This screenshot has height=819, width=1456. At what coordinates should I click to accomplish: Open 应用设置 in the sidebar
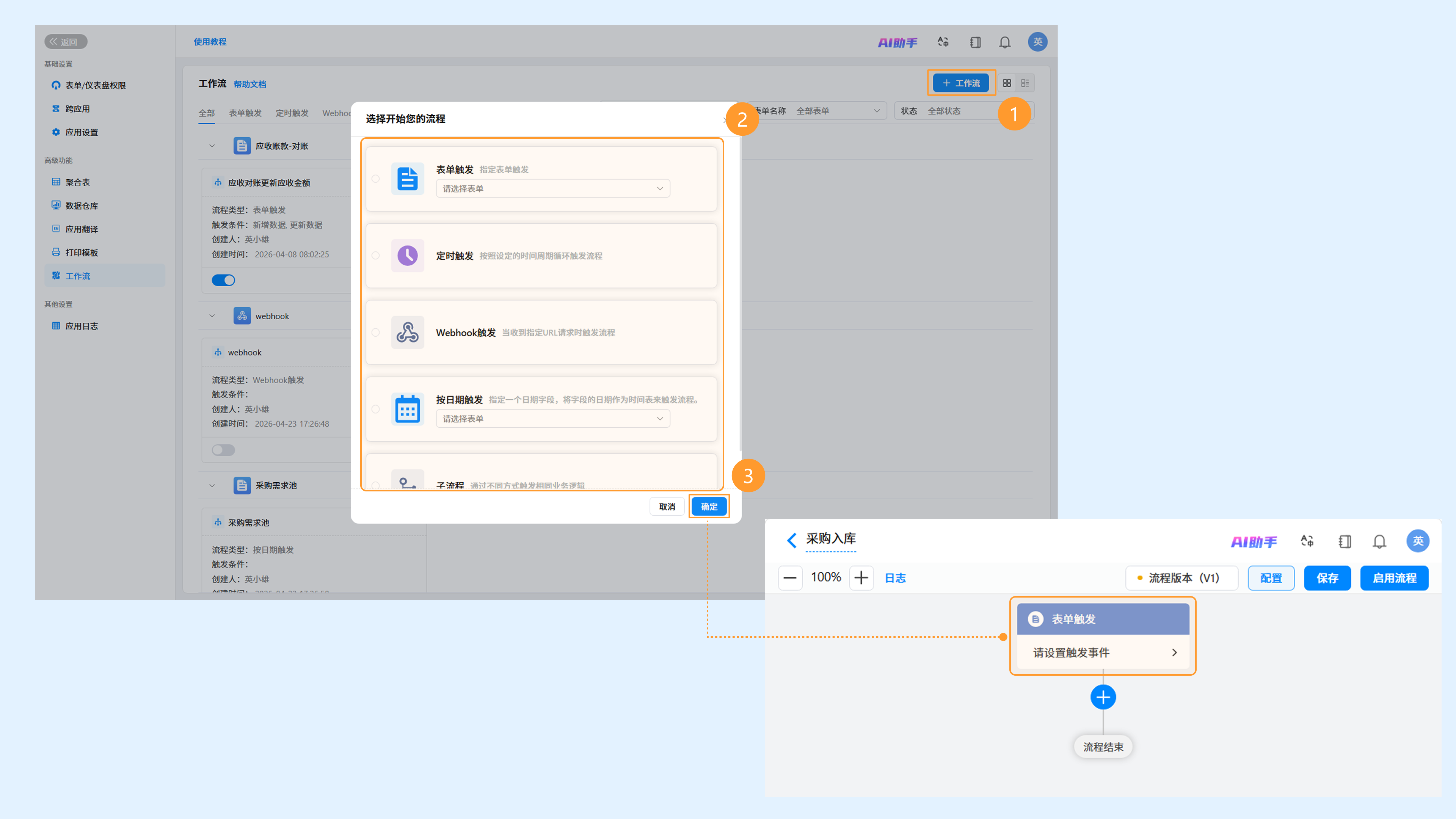tap(105, 132)
